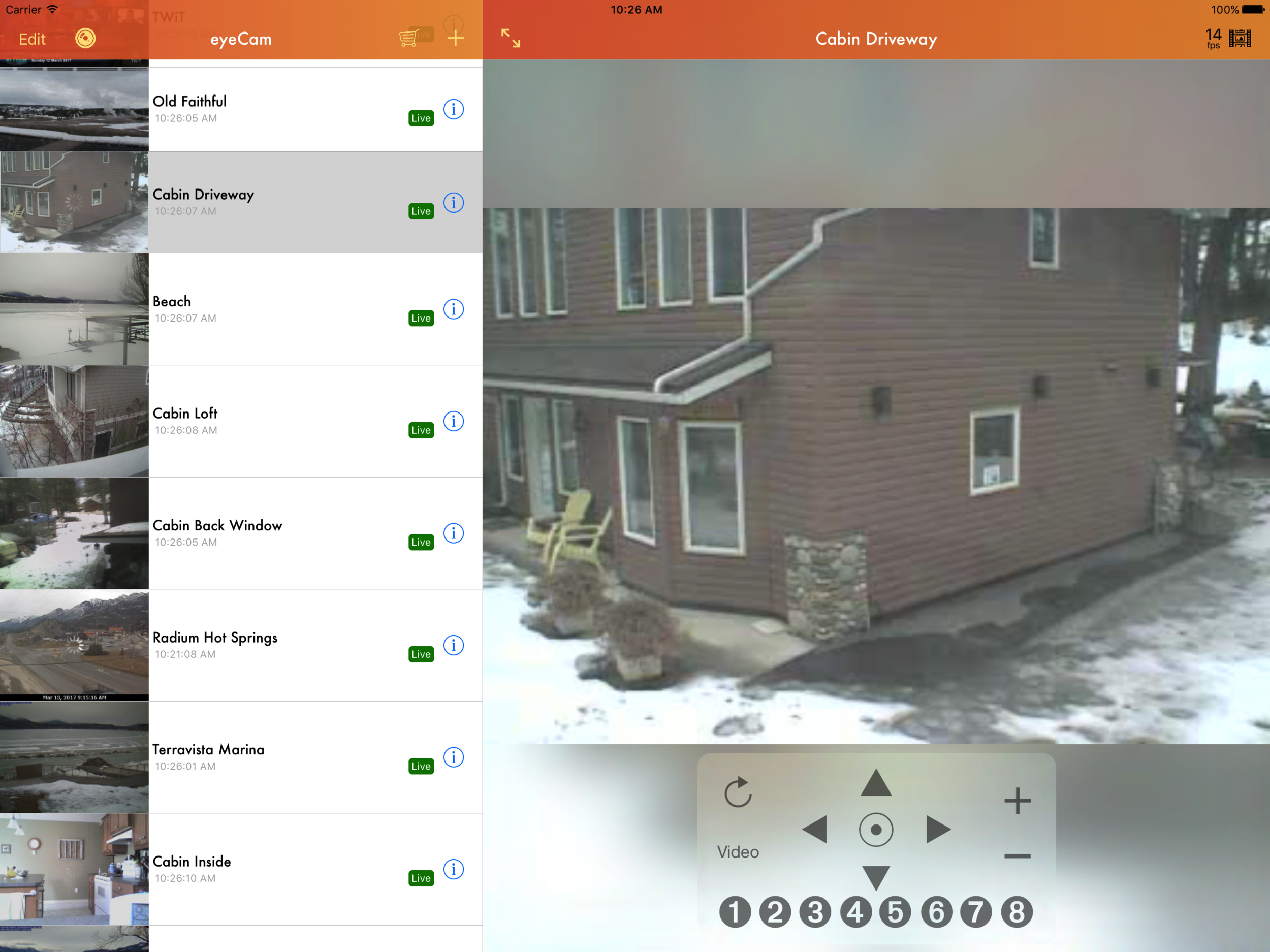Toggle Live badge on Cabin Driveway
This screenshot has height=952, width=1270.
point(421,211)
